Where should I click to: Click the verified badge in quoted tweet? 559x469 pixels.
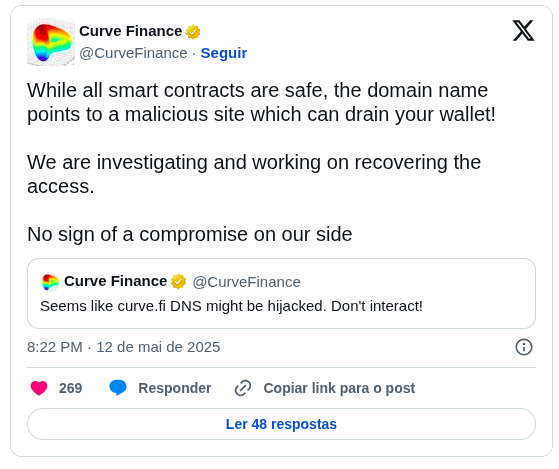tap(178, 282)
